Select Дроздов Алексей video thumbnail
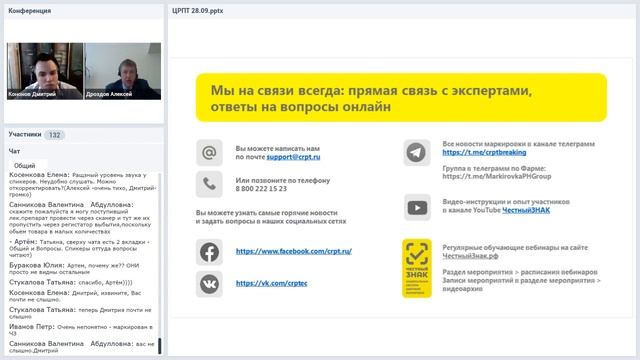This screenshot has width=640, height=360. tap(123, 71)
